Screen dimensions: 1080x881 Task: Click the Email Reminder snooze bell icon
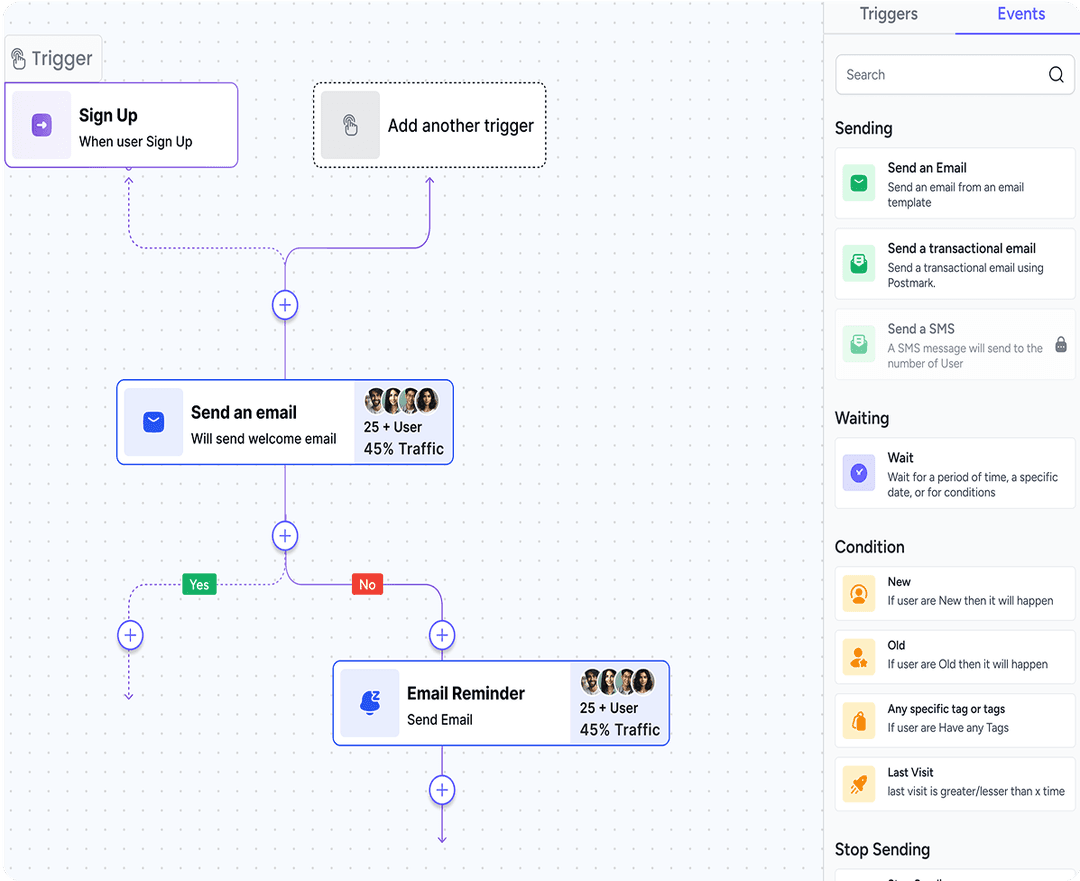[x=370, y=703]
